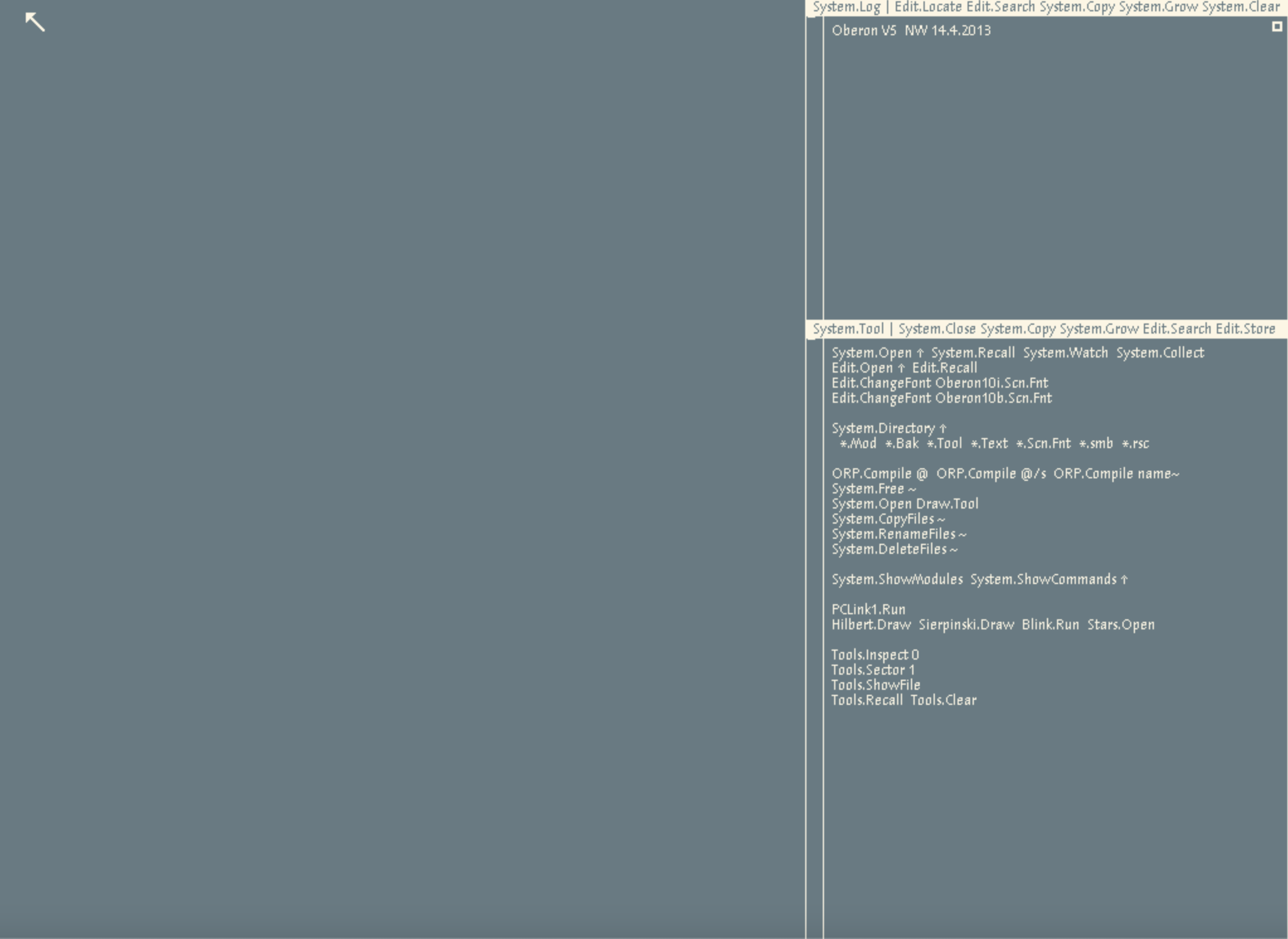Click the Stars.Open command
1288x939 pixels.
click(x=1121, y=625)
